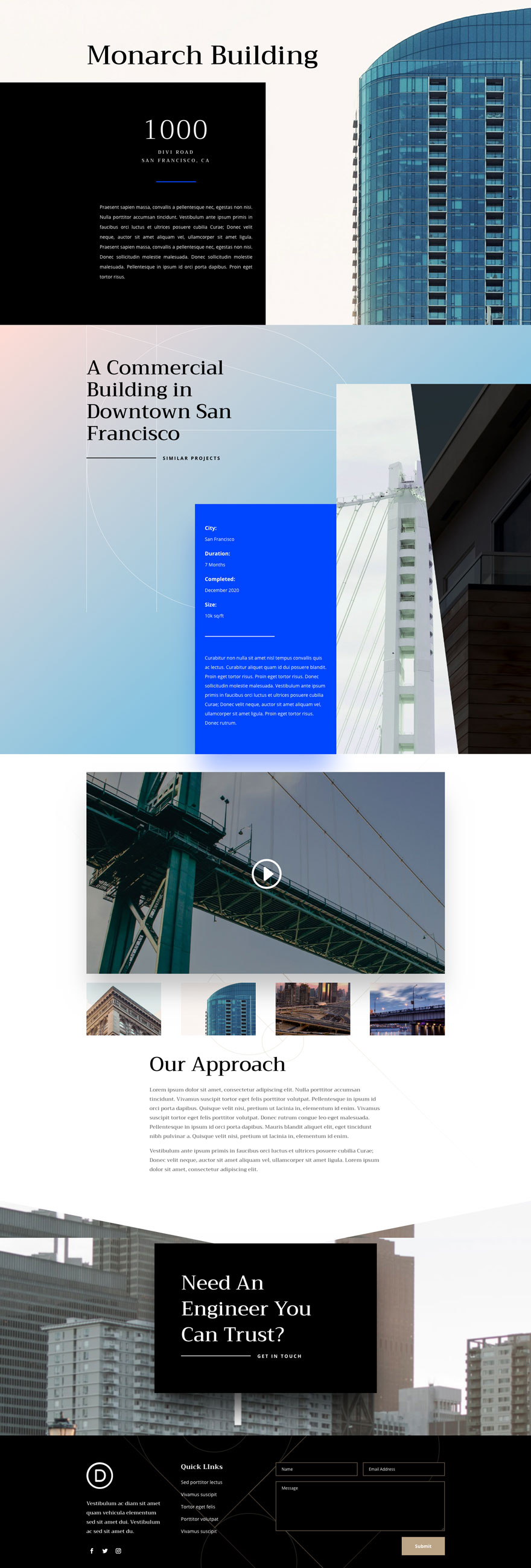Click the white bridge tower image
The width and height of the screenshot is (531, 1568).
pos(434,568)
